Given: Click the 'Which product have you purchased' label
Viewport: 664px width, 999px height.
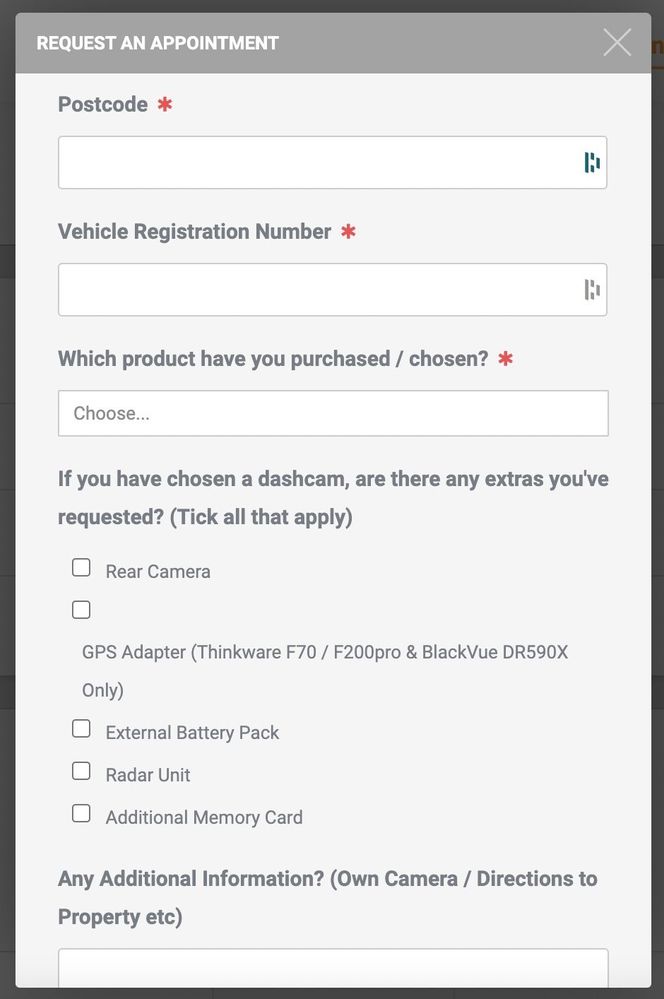Looking at the screenshot, I should point(273,358).
